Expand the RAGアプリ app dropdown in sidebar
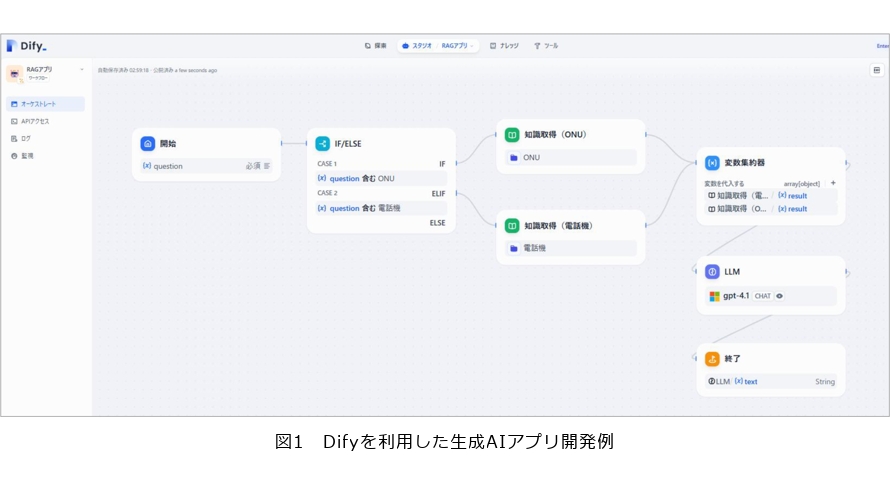 point(82,70)
